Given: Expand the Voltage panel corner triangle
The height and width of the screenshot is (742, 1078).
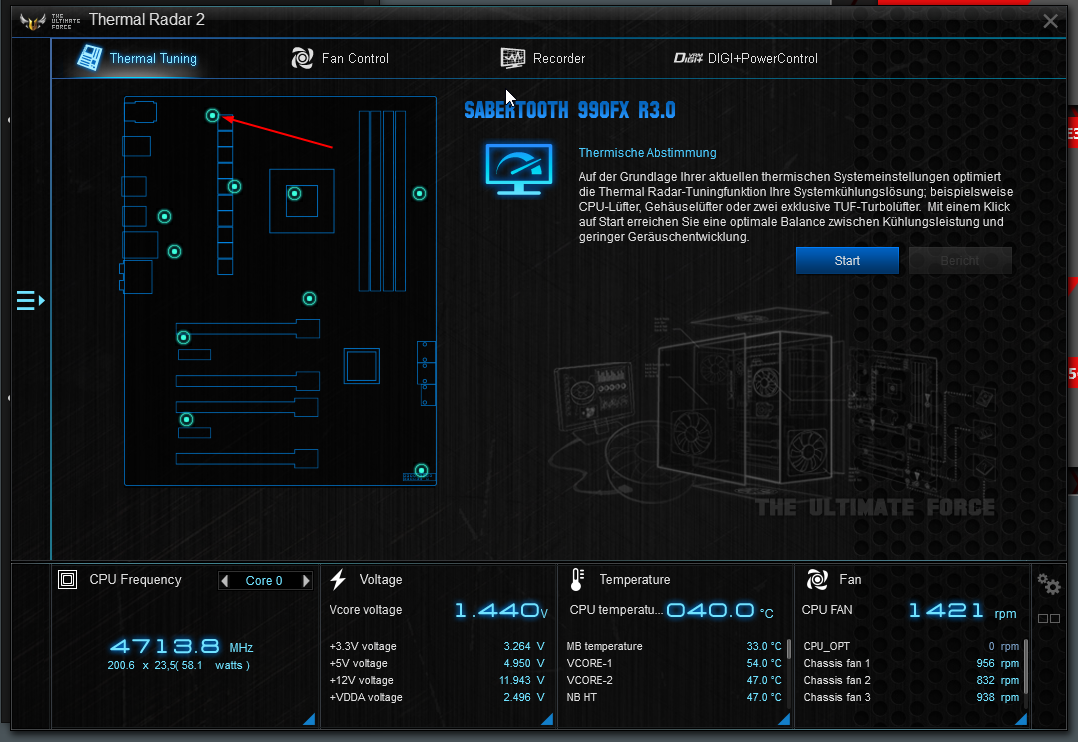Looking at the screenshot, I should click(547, 719).
